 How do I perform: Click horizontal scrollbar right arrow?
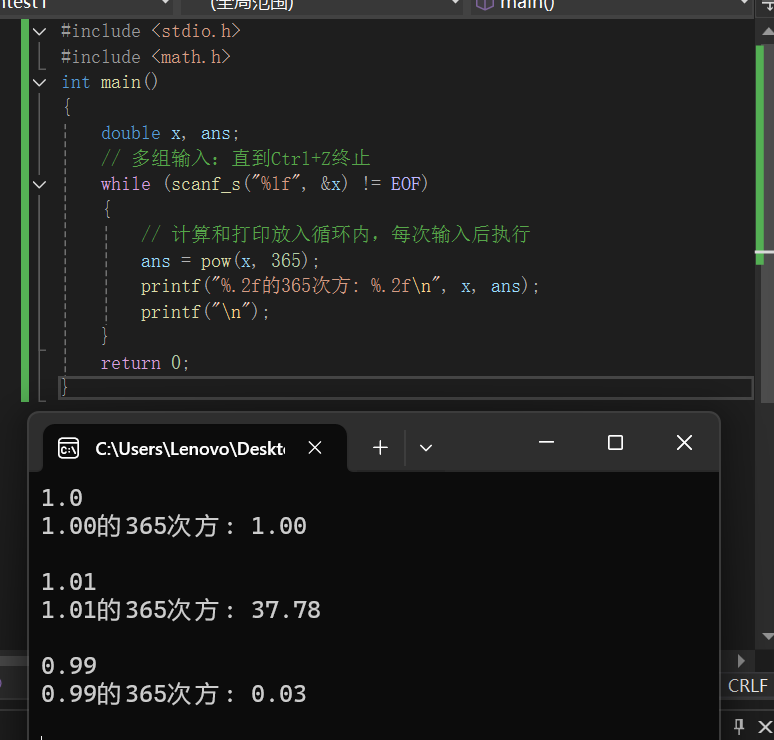coord(740,661)
